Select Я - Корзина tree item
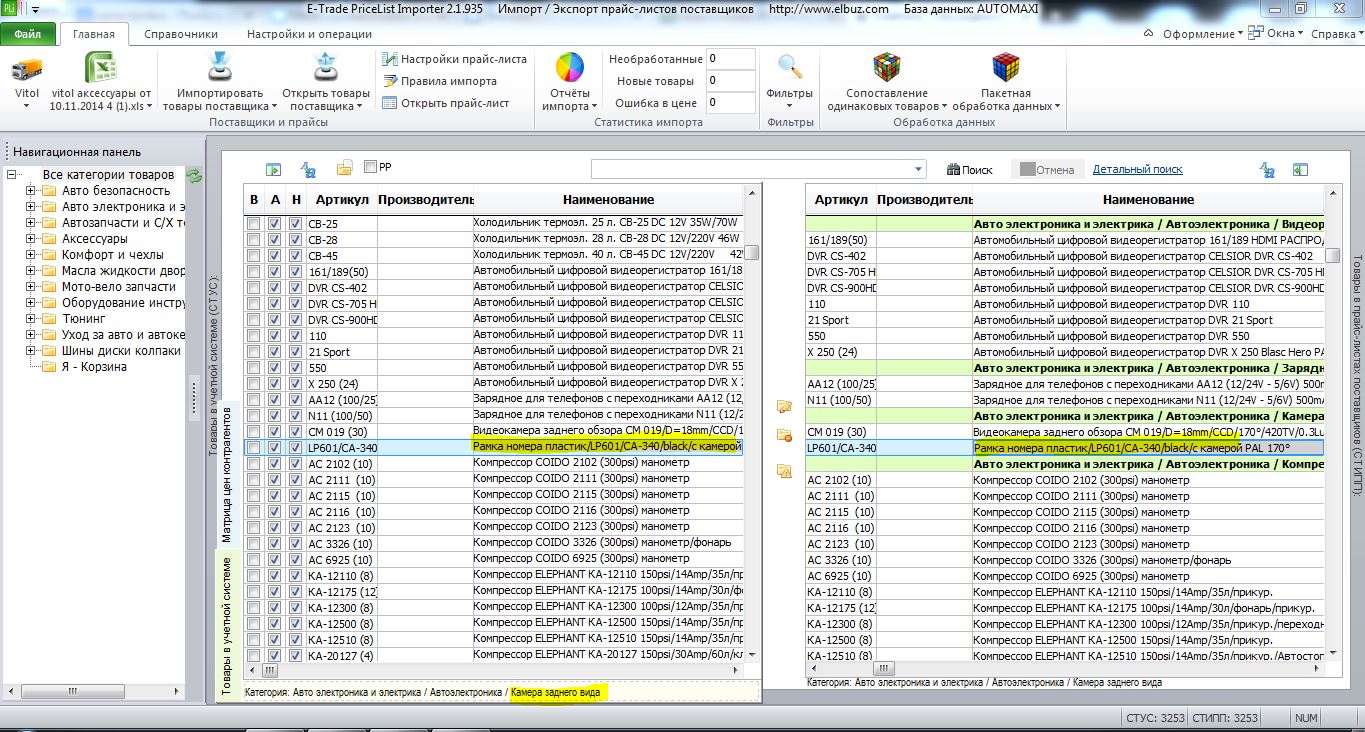The height and width of the screenshot is (732, 1365). pos(94,367)
